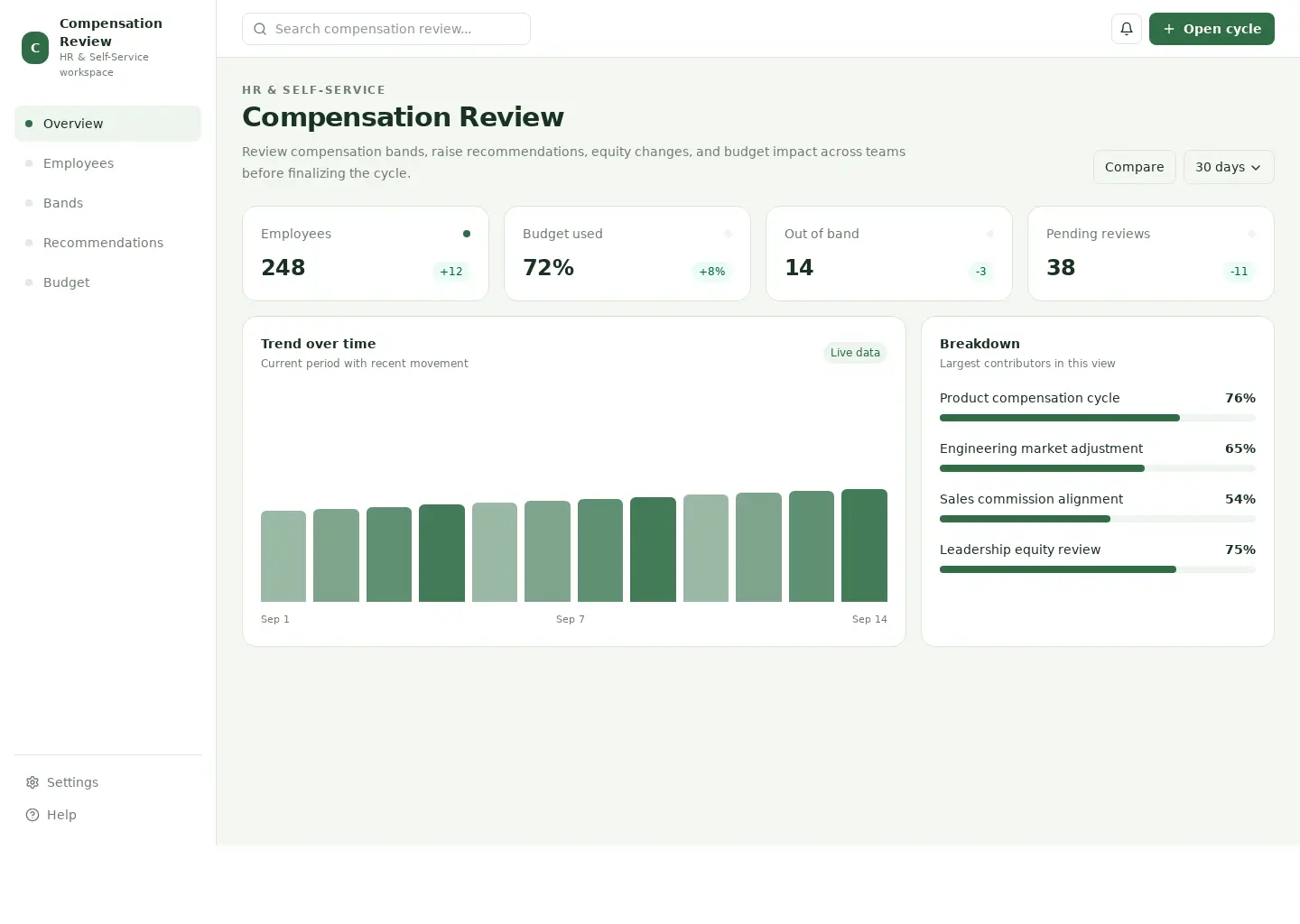Open Help label in sidebar footer
Screen dimensions: 1300x924
point(61,815)
